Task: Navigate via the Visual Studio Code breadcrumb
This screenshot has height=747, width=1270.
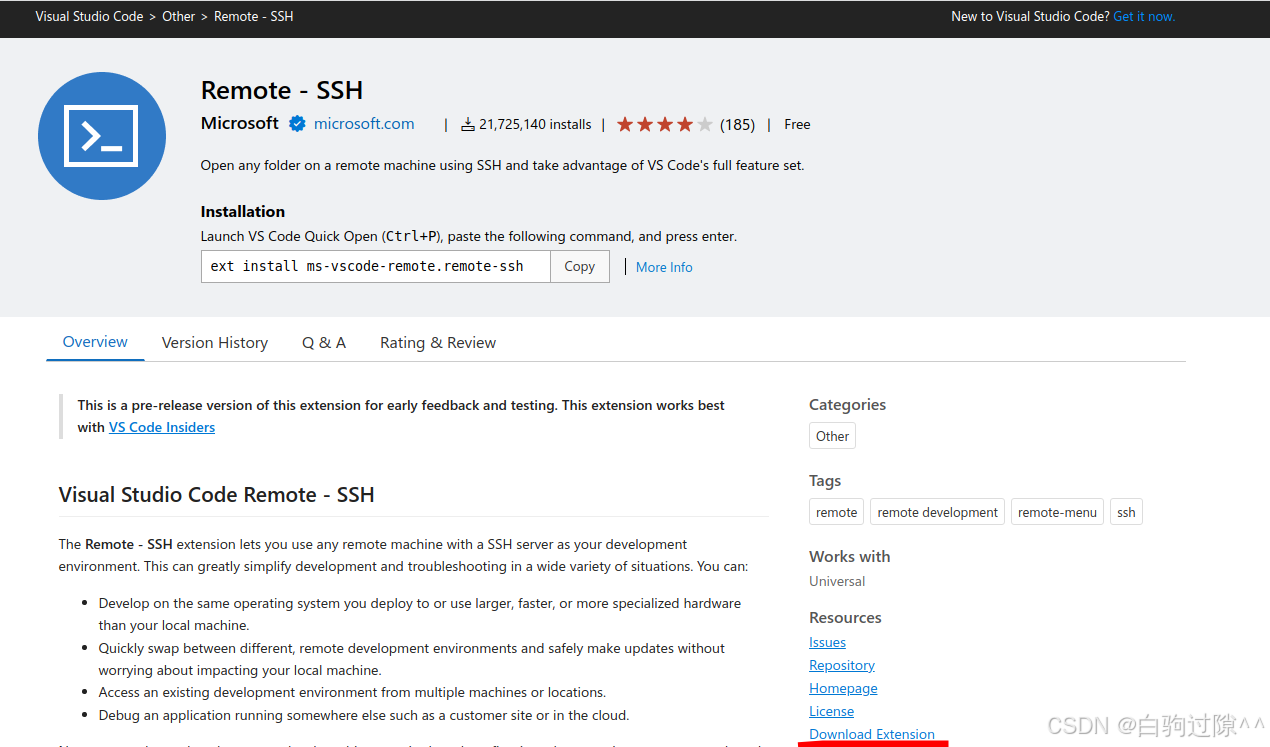Action: (x=89, y=16)
